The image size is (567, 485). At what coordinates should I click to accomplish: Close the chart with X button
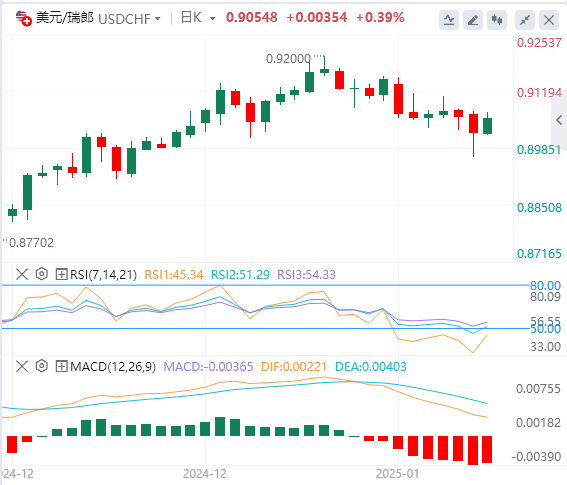click(549, 20)
